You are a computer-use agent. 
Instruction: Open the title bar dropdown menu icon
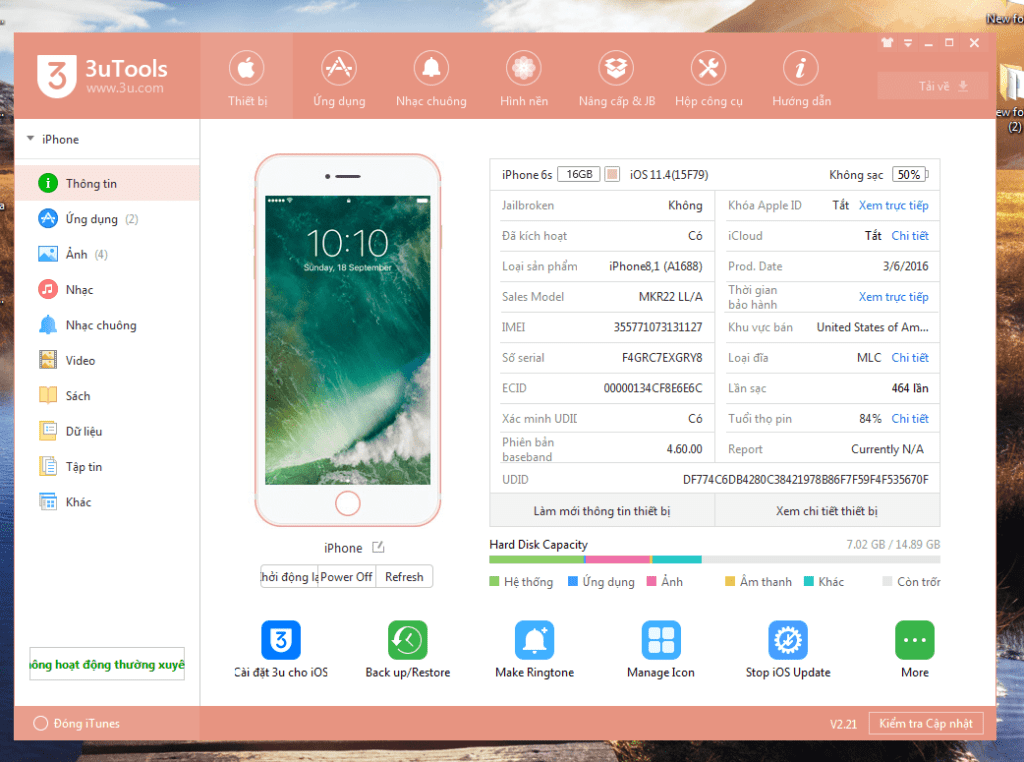click(908, 42)
